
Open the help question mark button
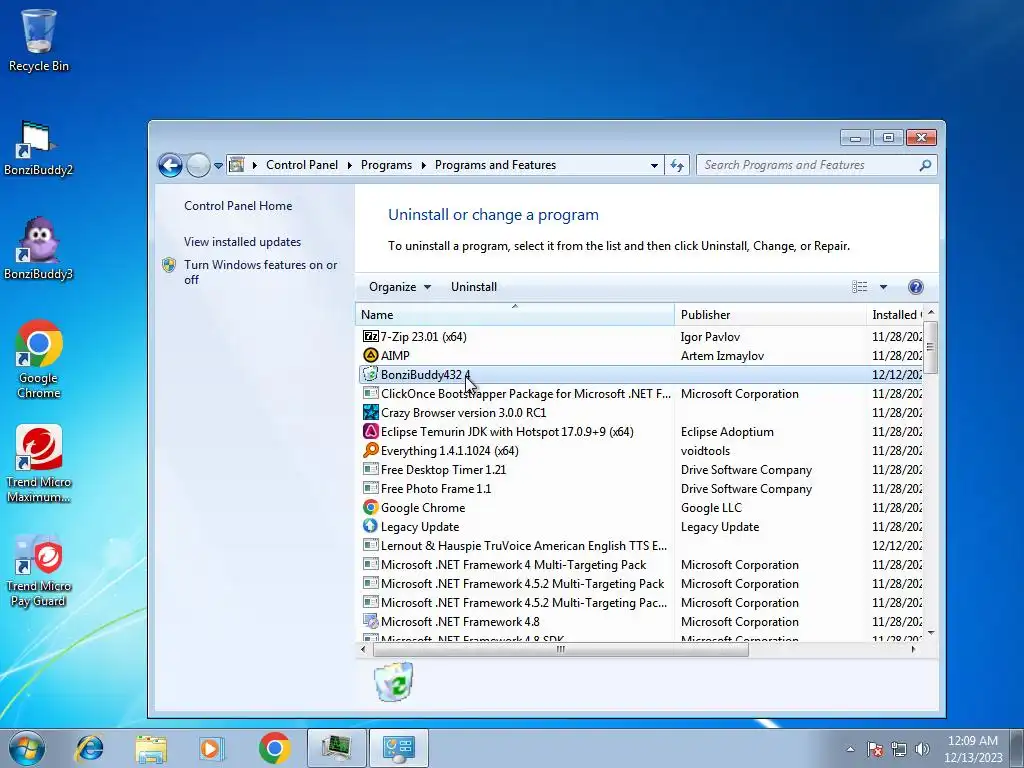coord(916,287)
